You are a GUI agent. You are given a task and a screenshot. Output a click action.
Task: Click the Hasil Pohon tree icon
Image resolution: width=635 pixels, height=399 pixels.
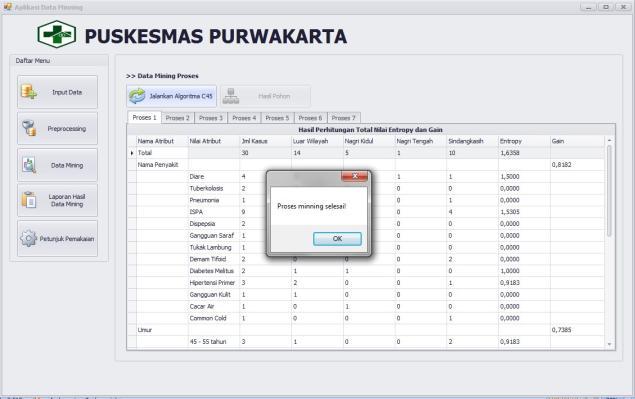click(231, 96)
